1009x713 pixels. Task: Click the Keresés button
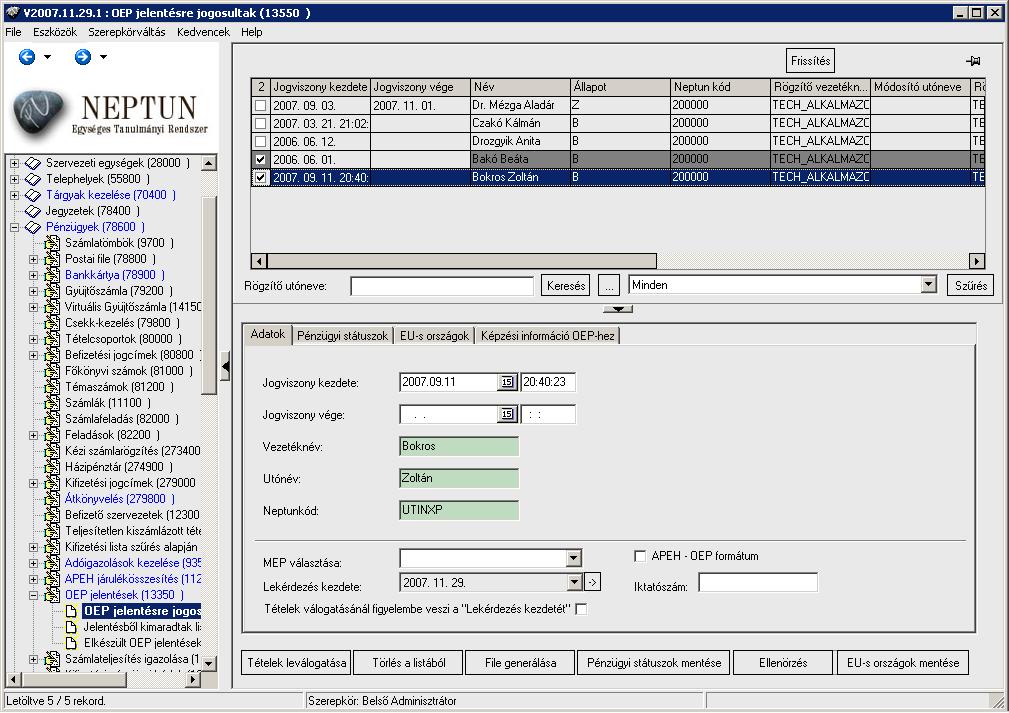tap(566, 285)
